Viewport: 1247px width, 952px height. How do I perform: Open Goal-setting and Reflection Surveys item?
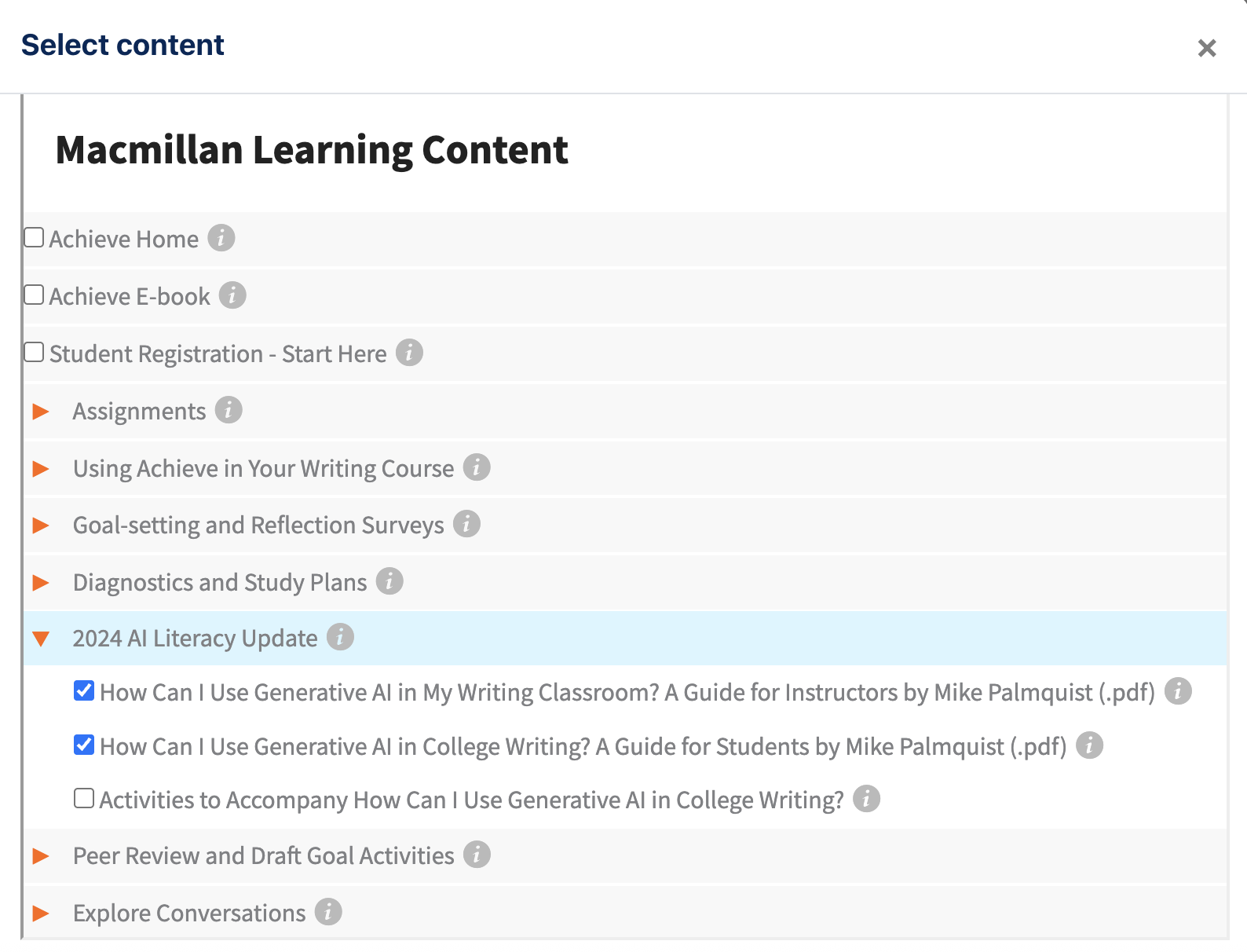tap(258, 525)
